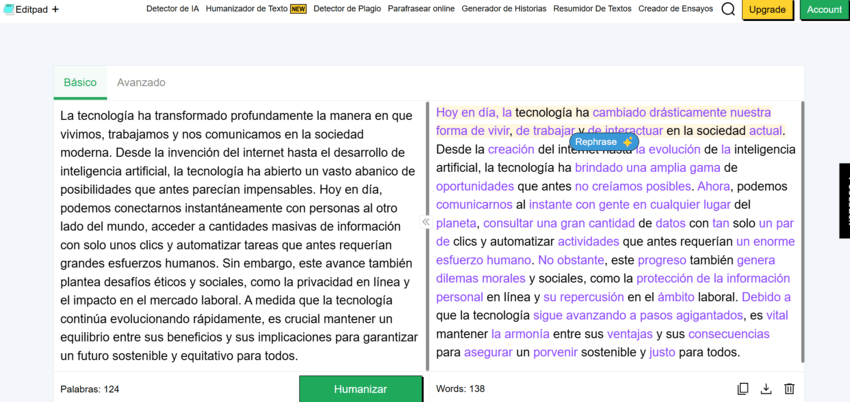Go to Resumidor De Textos
This screenshot has height=402, width=850.
593,9
